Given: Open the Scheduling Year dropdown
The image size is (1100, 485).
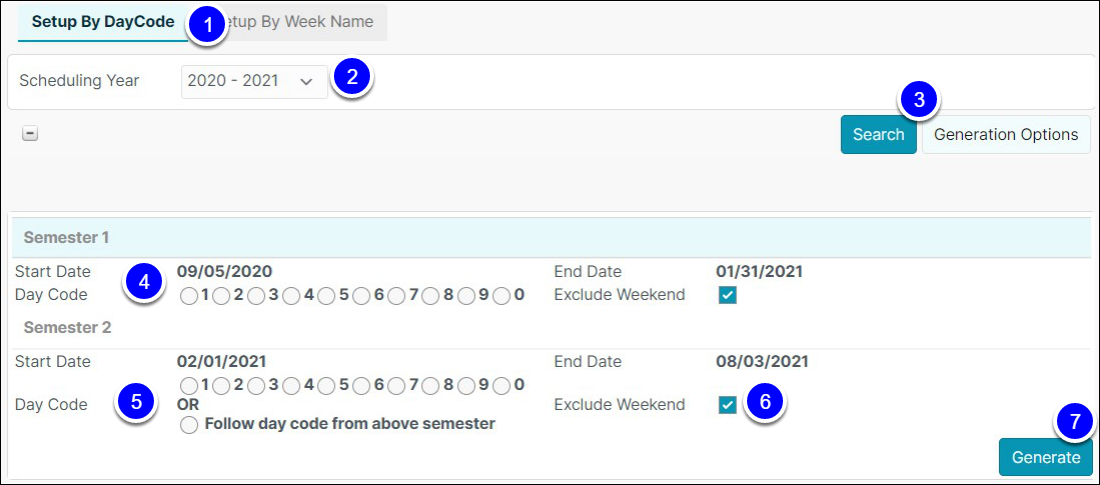Looking at the screenshot, I should pos(254,81).
